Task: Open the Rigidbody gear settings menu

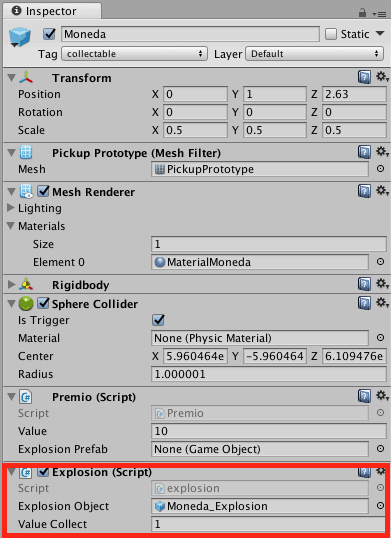Action: tap(382, 284)
